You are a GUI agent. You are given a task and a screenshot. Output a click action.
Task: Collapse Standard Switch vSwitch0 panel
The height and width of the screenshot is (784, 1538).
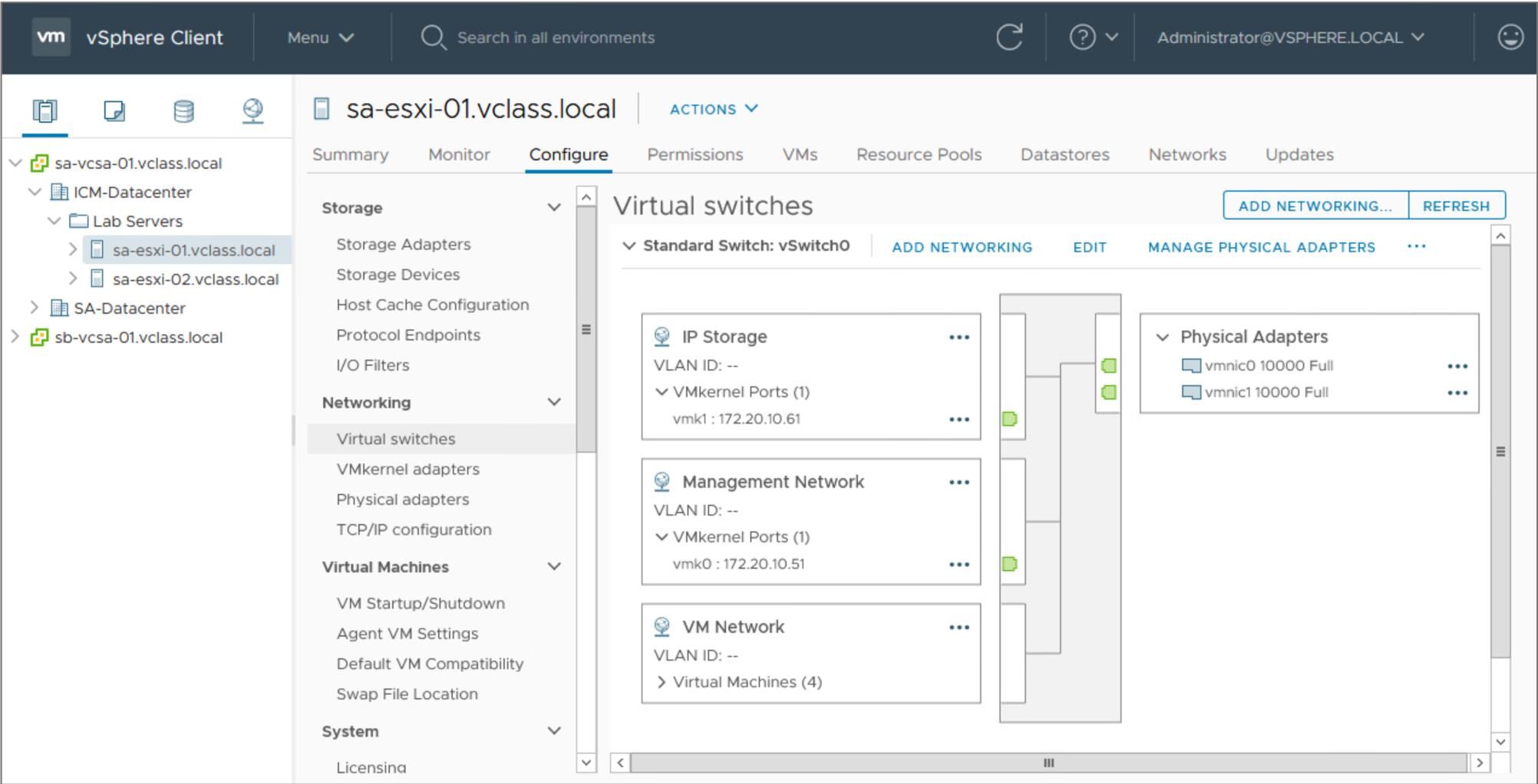(629, 246)
